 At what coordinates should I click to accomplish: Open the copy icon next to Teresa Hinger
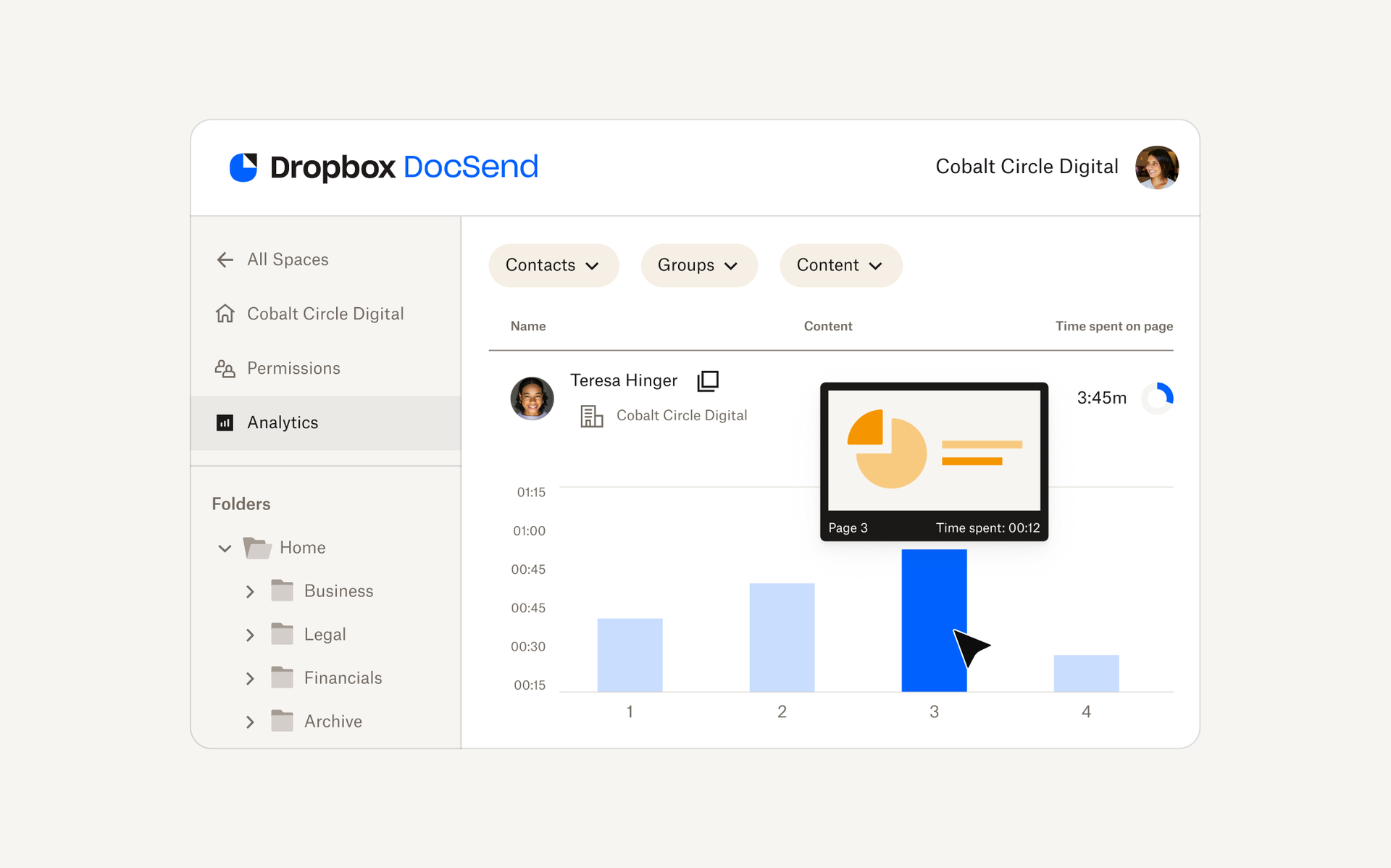(708, 380)
